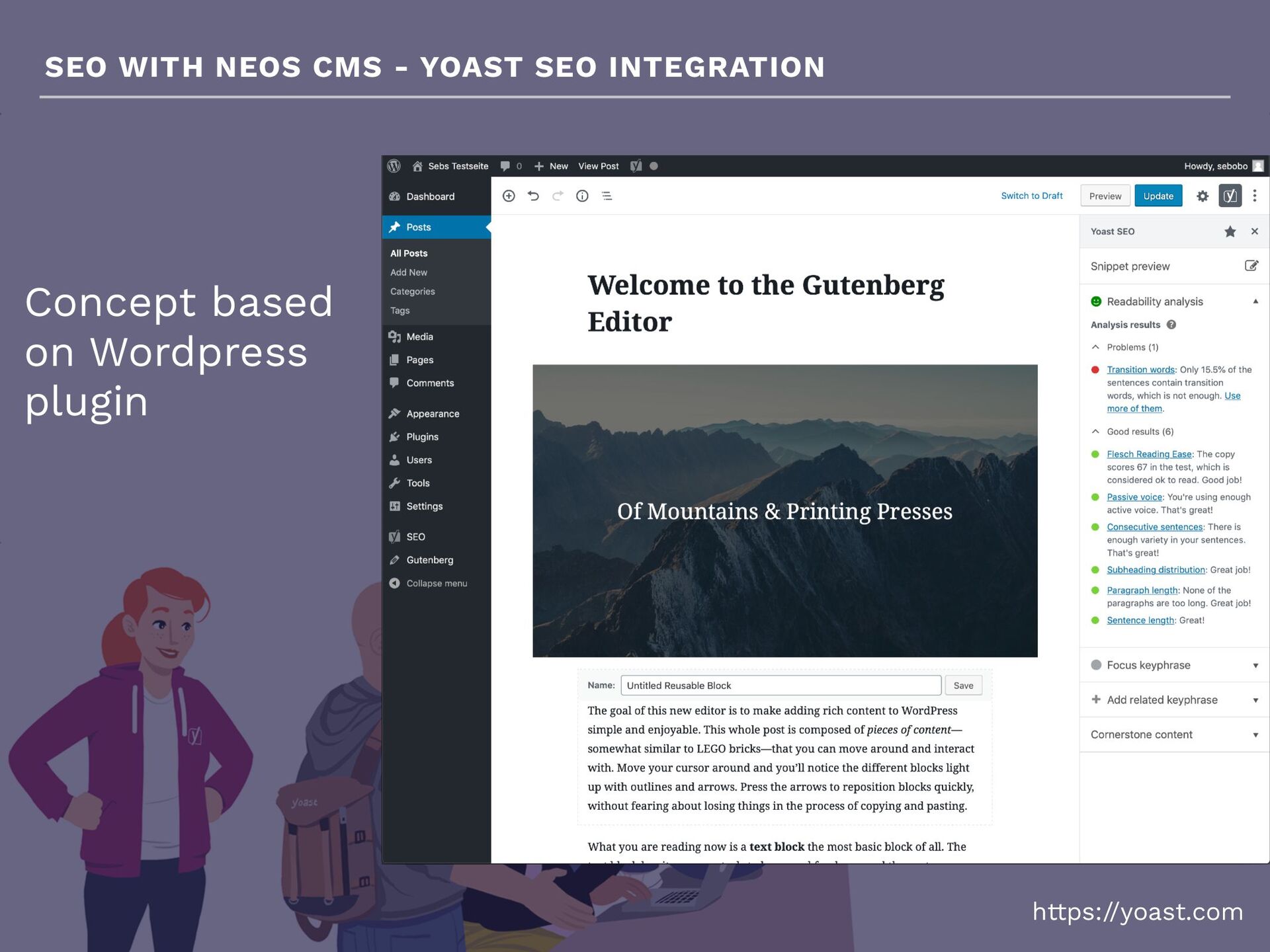Image resolution: width=1270 pixels, height=952 pixels.
Task: Click the WordPress logo in admin bar
Action: [394, 166]
